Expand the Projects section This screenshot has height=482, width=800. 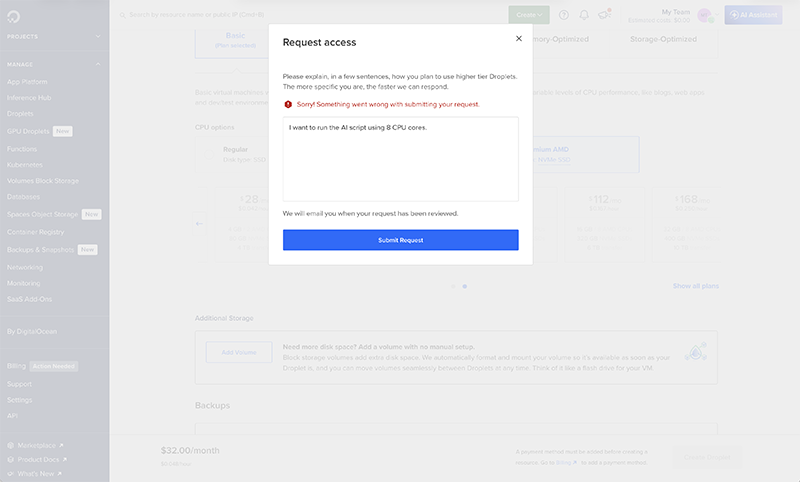click(x=98, y=36)
